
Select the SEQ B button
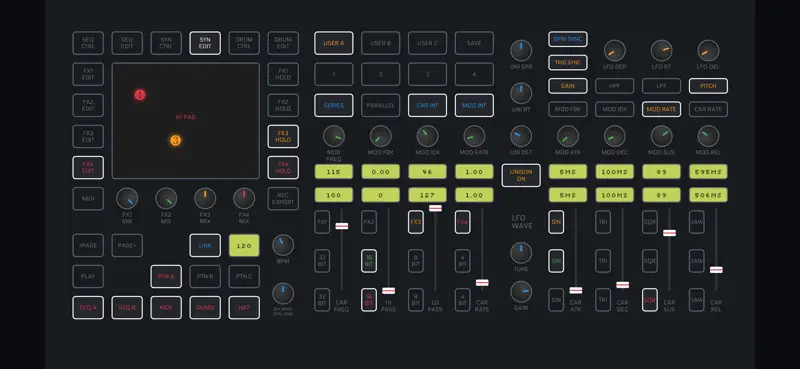pos(127,308)
